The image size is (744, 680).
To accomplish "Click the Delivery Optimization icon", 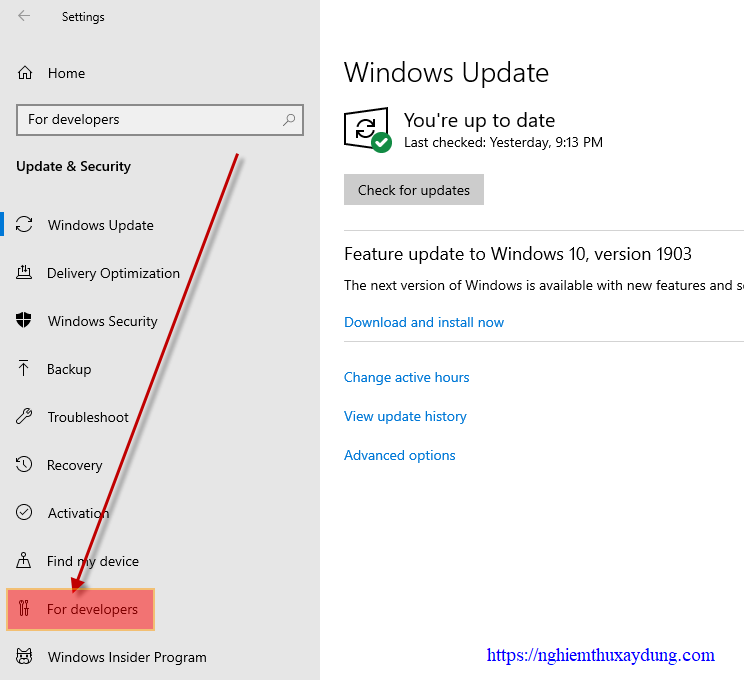I will (24, 272).
